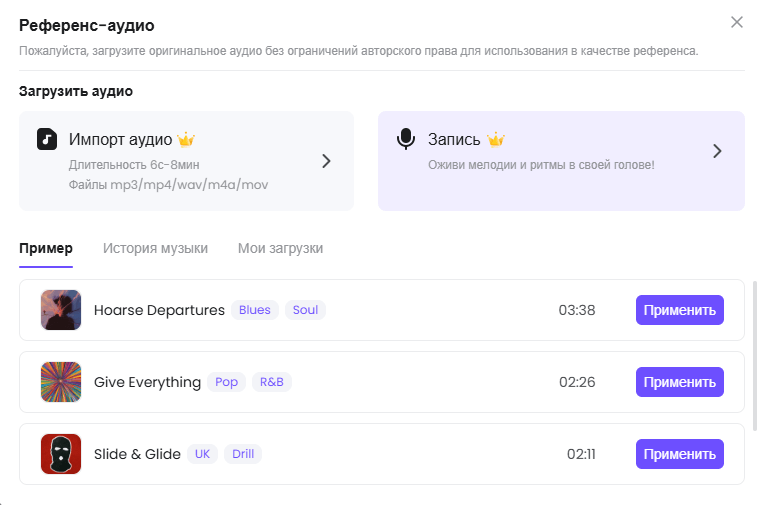
Task: Click the 02:11 duration text
Action: pyautogui.click(x=581, y=454)
